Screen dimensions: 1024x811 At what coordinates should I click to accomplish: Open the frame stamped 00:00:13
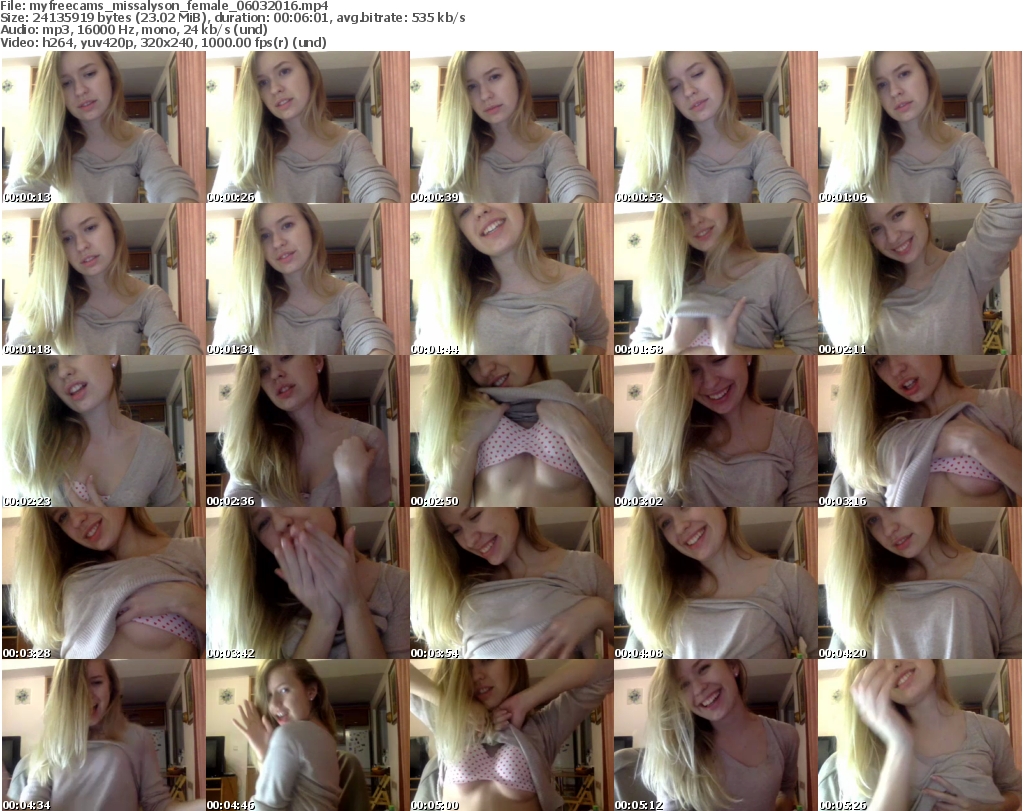tap(103, 127)
